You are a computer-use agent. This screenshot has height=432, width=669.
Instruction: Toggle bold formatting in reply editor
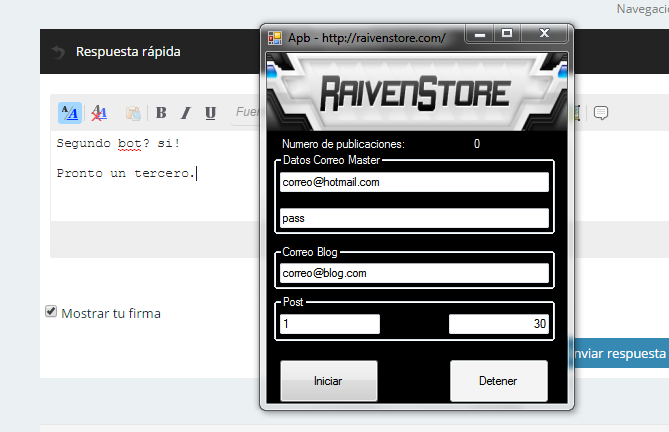click(x=161, y=113)
